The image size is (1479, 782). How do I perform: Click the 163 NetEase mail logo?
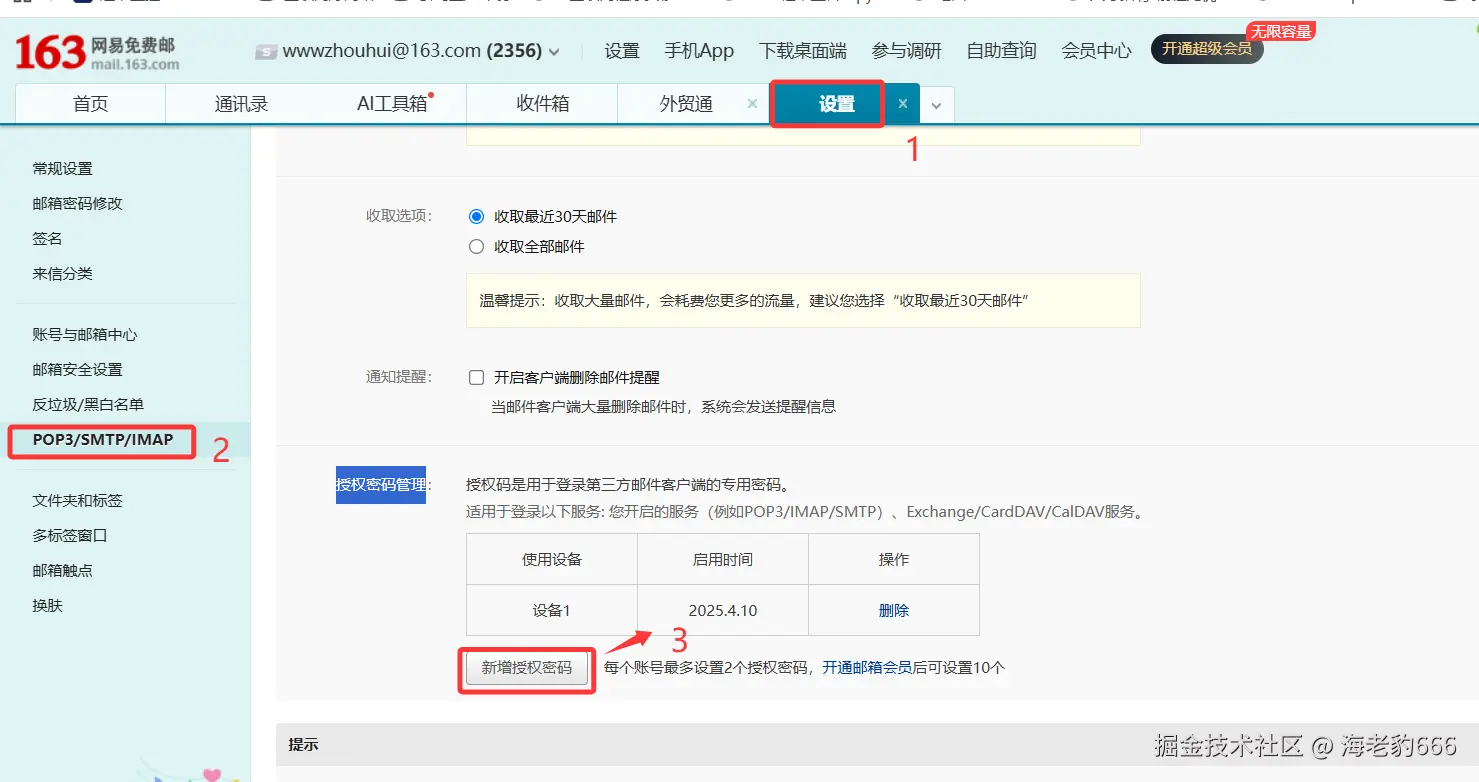(x=97, y=53)
